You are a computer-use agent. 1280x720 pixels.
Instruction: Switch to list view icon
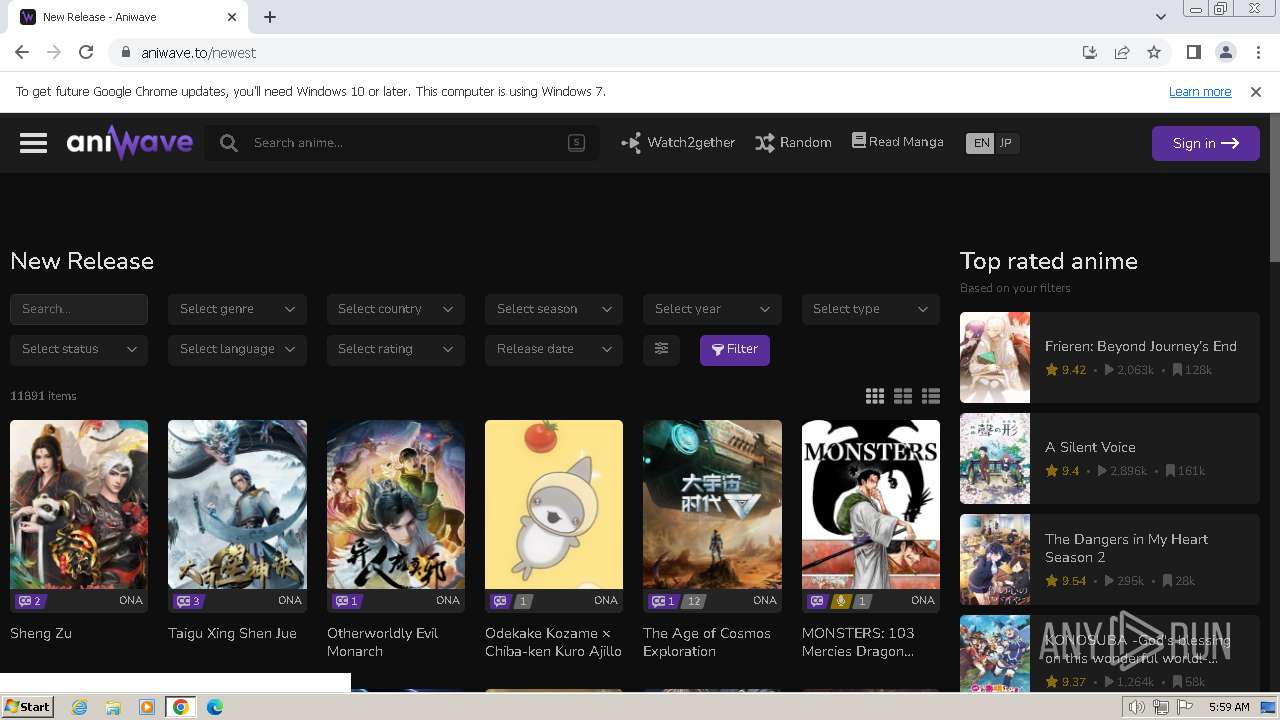point(931,396)
